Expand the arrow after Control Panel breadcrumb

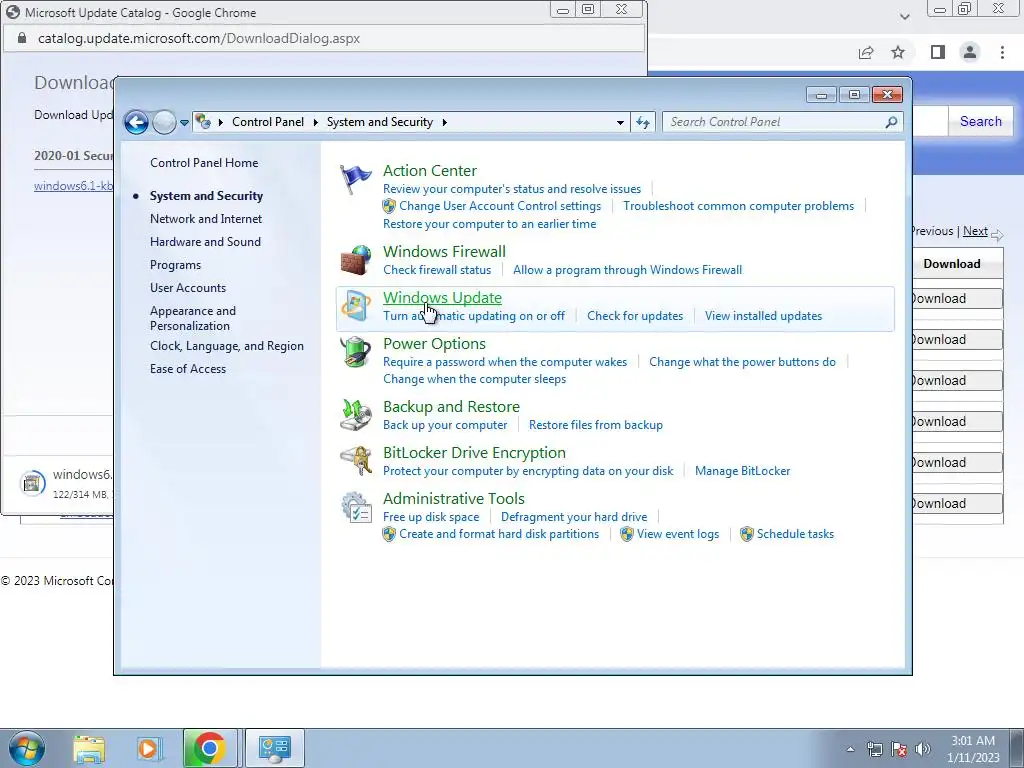316,122
